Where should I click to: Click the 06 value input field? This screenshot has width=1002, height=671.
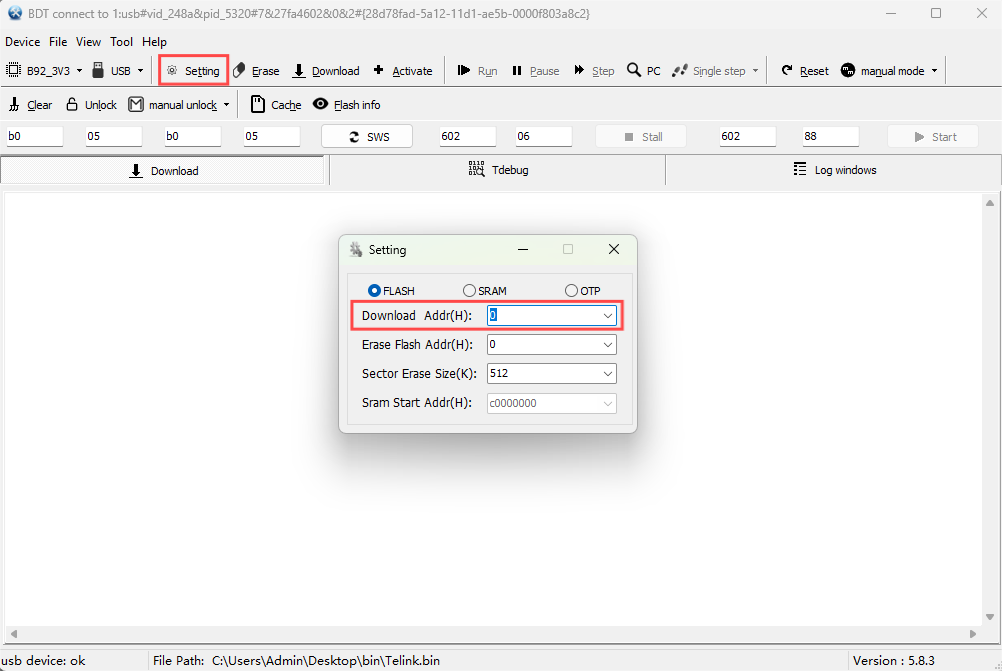544,136
